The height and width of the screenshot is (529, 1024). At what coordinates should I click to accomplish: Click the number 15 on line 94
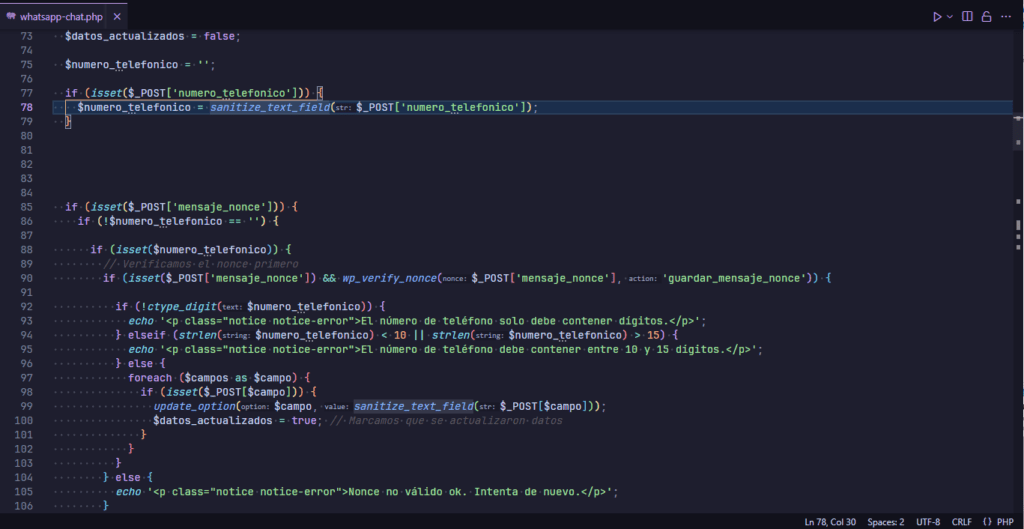pyautogui.click(x=652, y=335)
